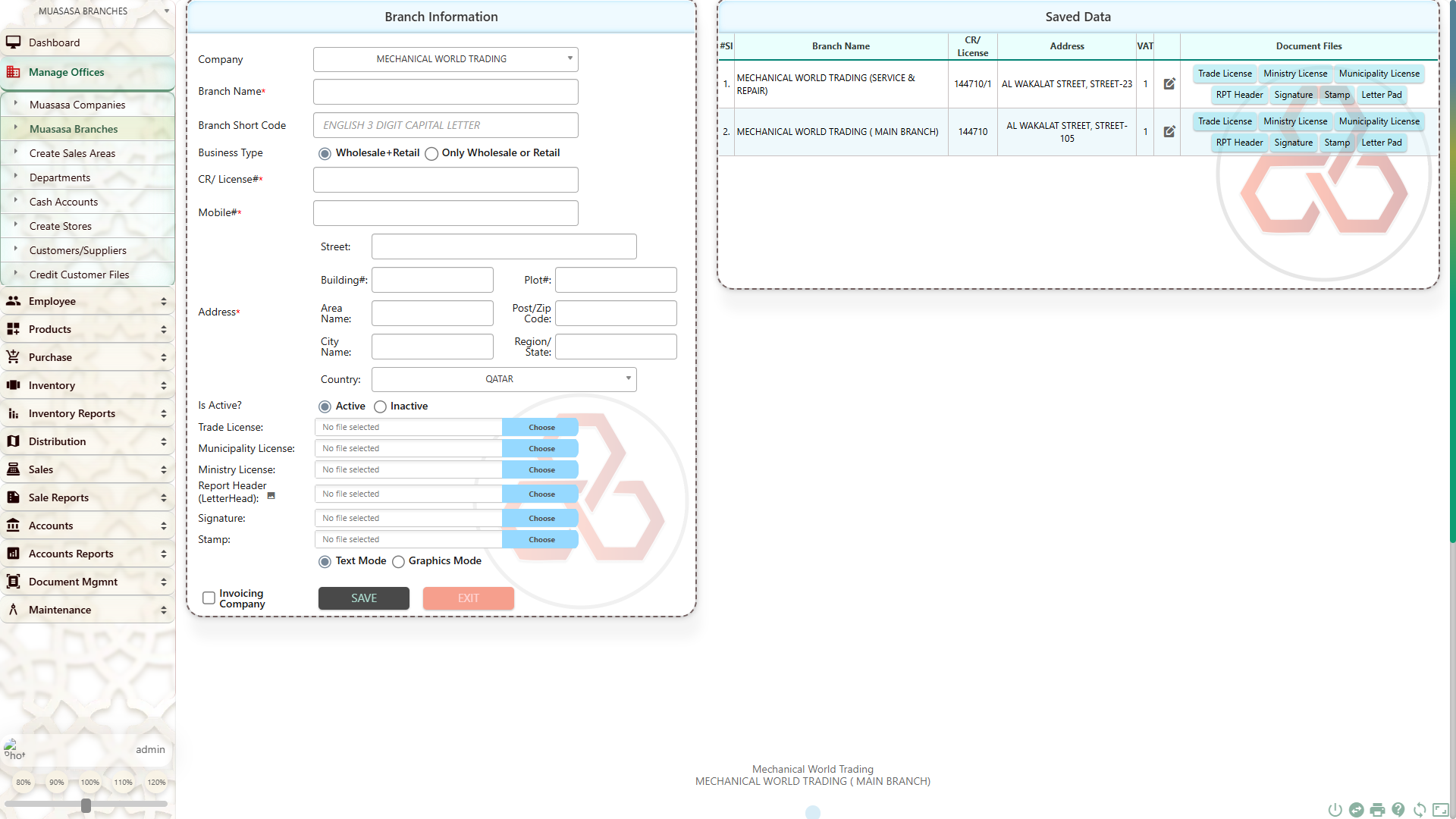
Task: Click the Branch Name input field
Action: pos(445,92)
